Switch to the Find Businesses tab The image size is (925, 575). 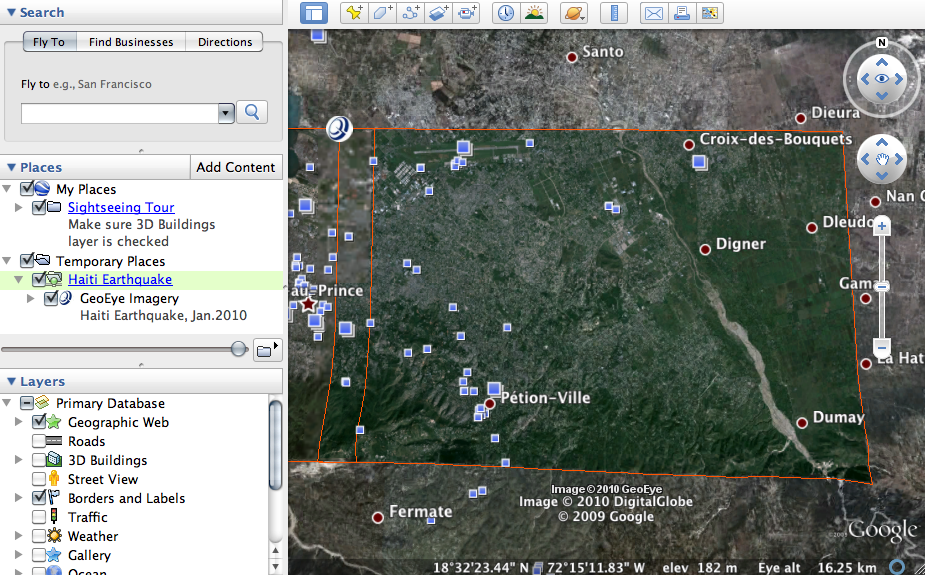(x=130, y=42)
